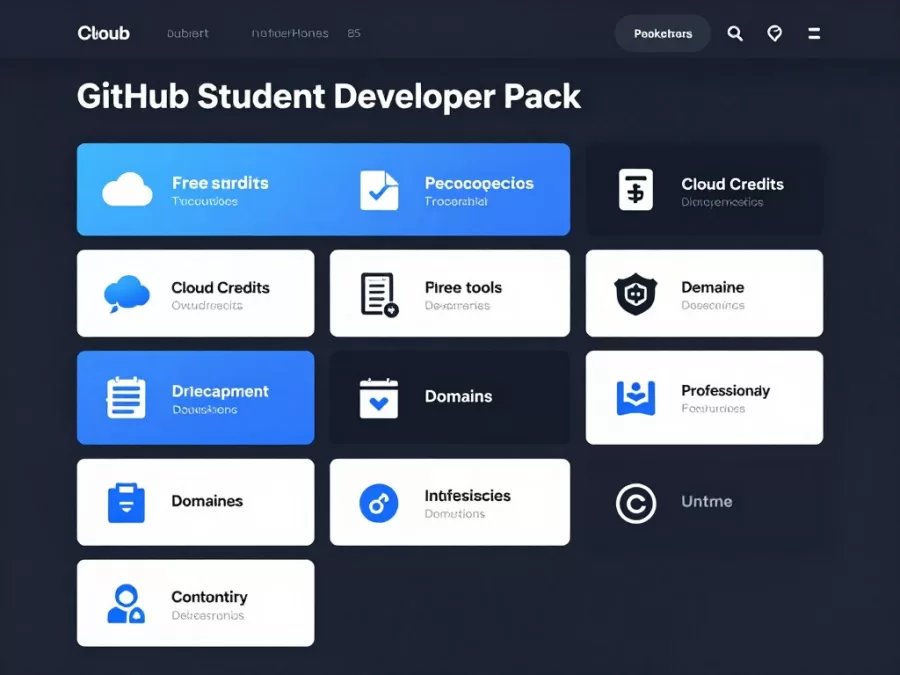Open the Free srdits card title
Viewport: 900px width, 675px height.
coord(220,183)
